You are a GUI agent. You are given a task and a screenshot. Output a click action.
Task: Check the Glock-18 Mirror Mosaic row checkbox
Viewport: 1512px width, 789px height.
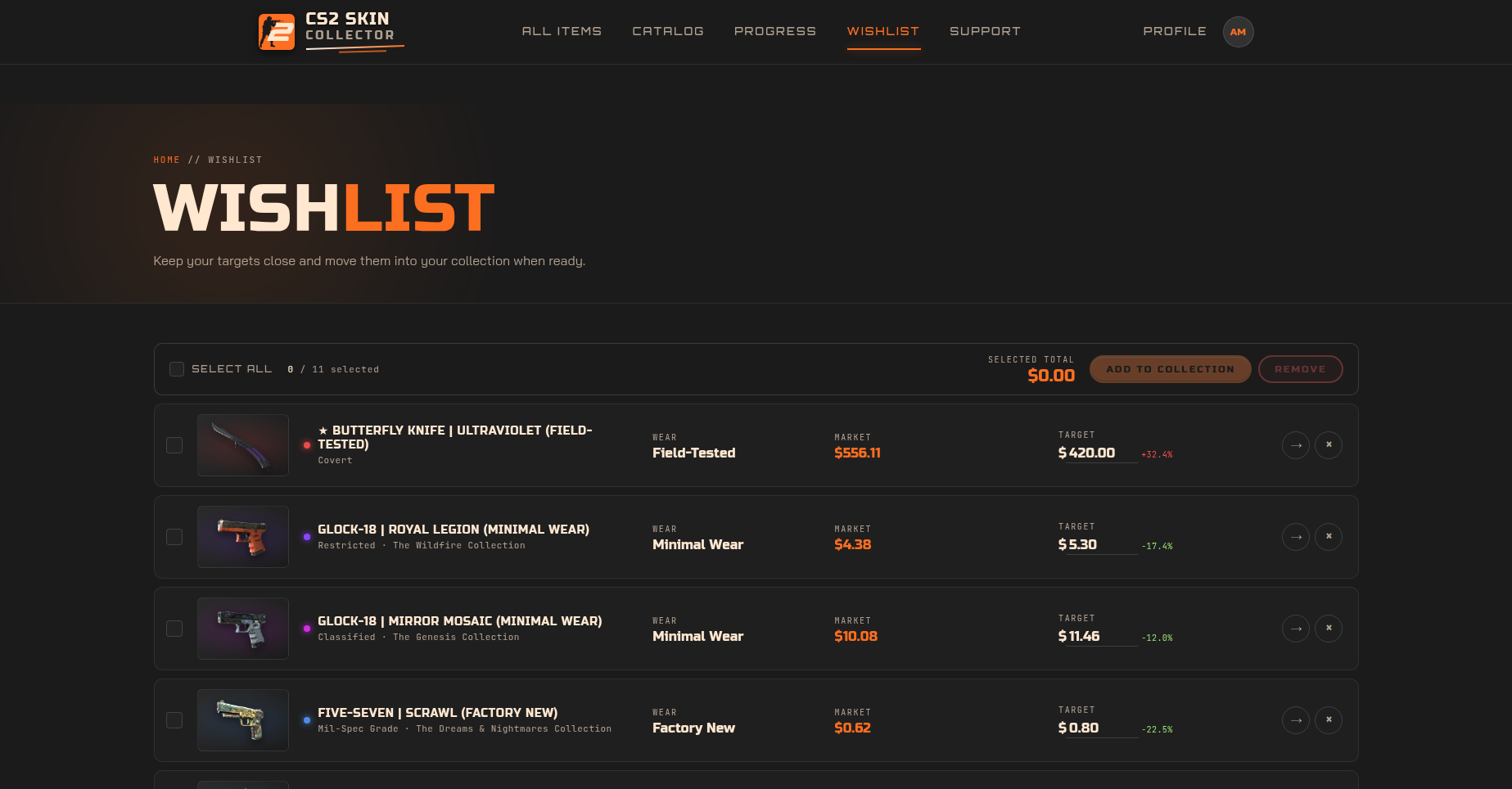(174, 629)
